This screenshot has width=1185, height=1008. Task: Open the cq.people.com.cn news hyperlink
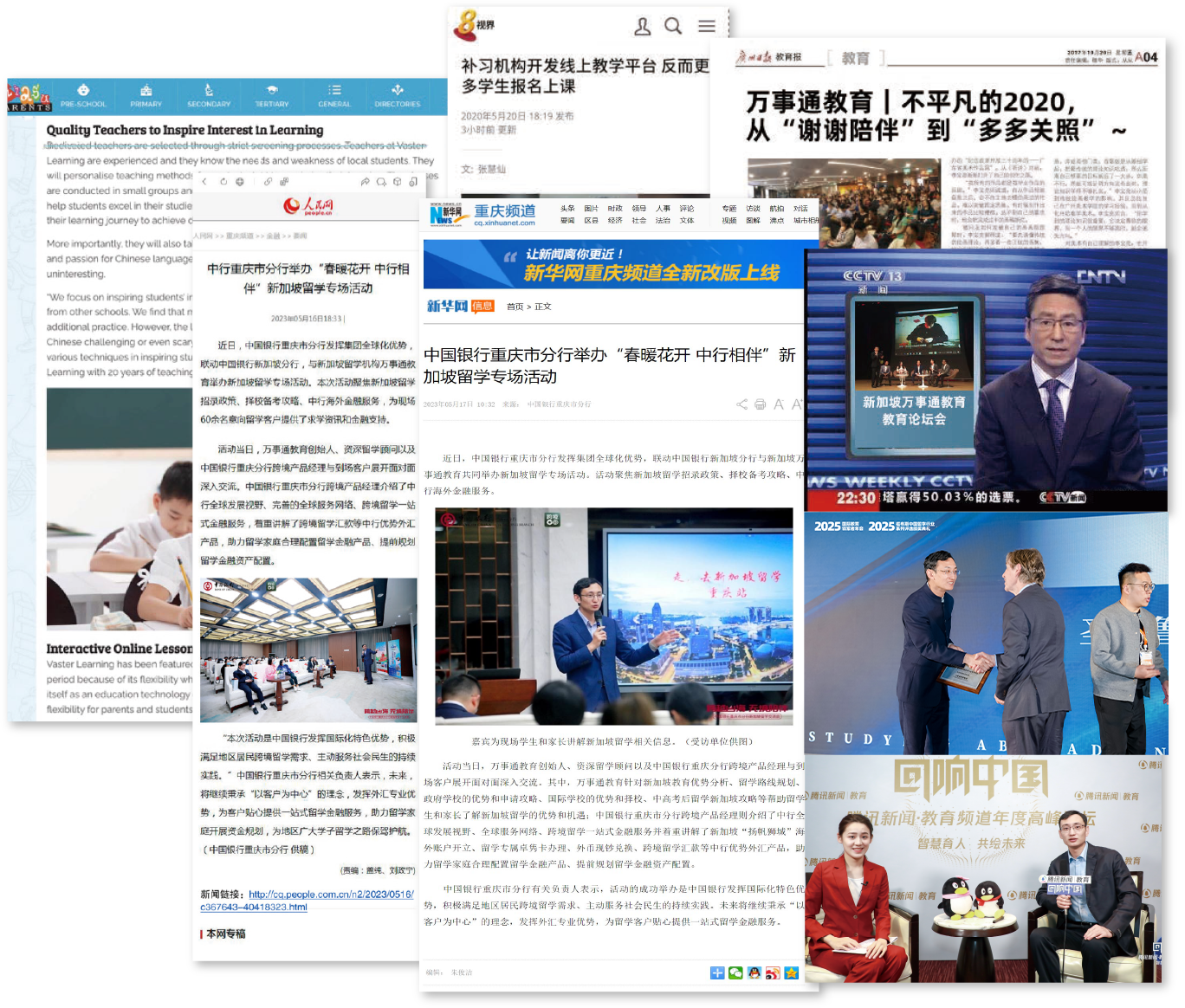click(x=307, y=901)
